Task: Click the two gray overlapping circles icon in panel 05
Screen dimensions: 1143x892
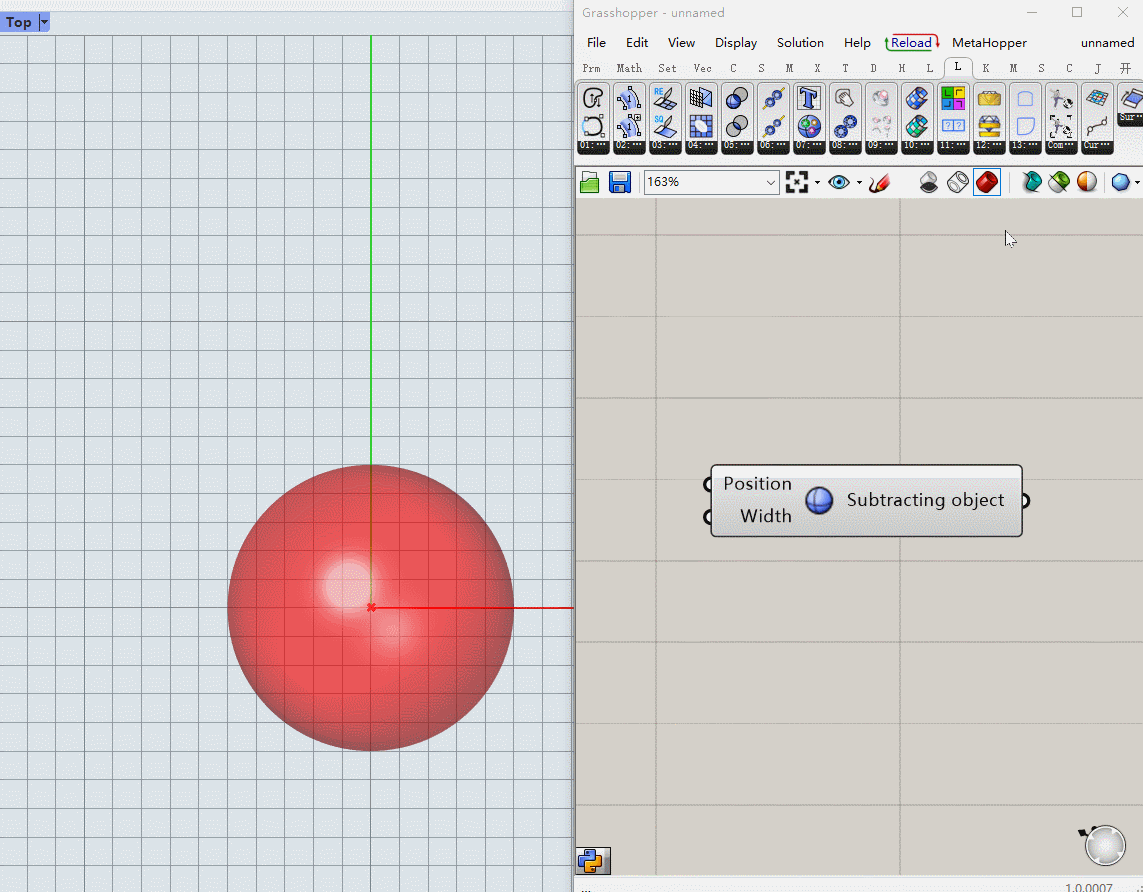Action: pos(736,126)
